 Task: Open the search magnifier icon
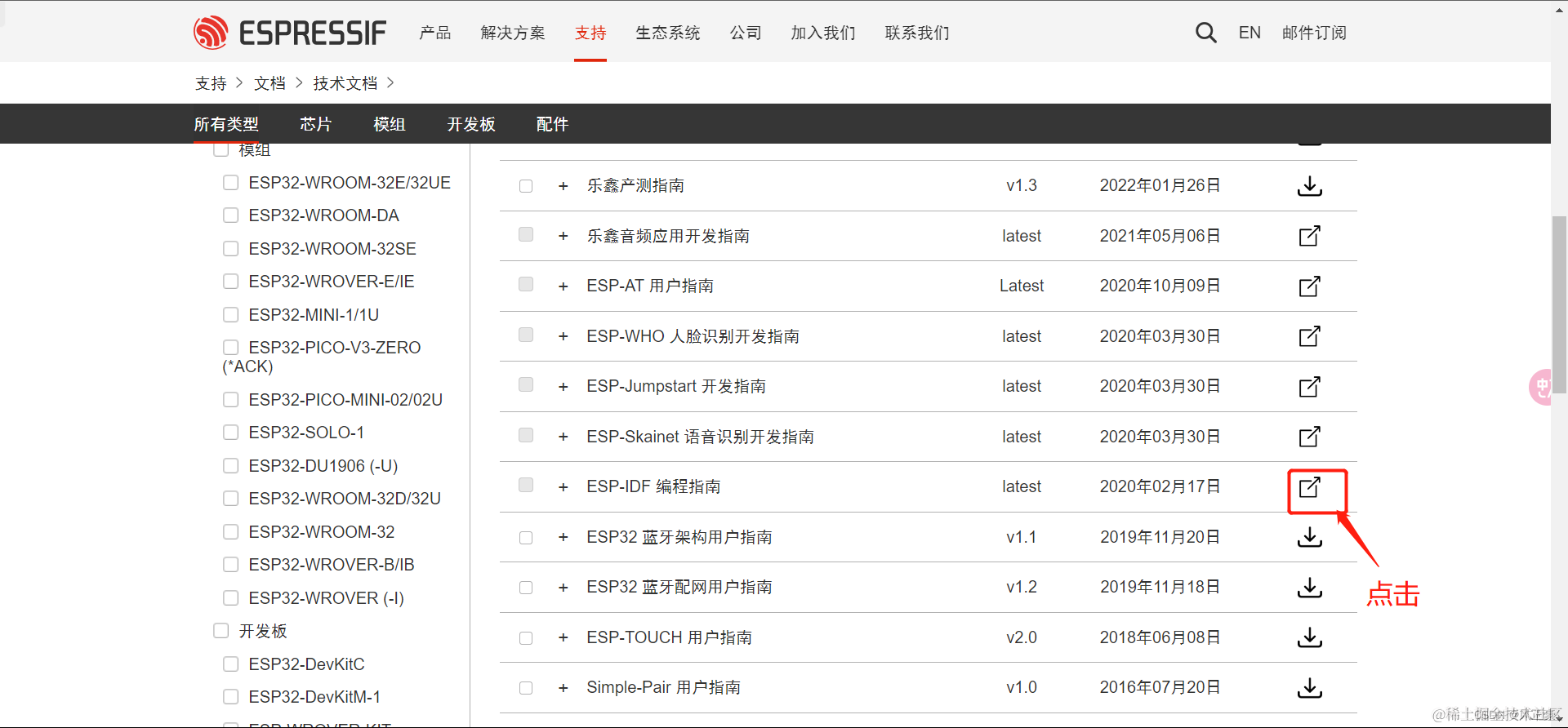pyautogui.click(x=1205, y=33)
